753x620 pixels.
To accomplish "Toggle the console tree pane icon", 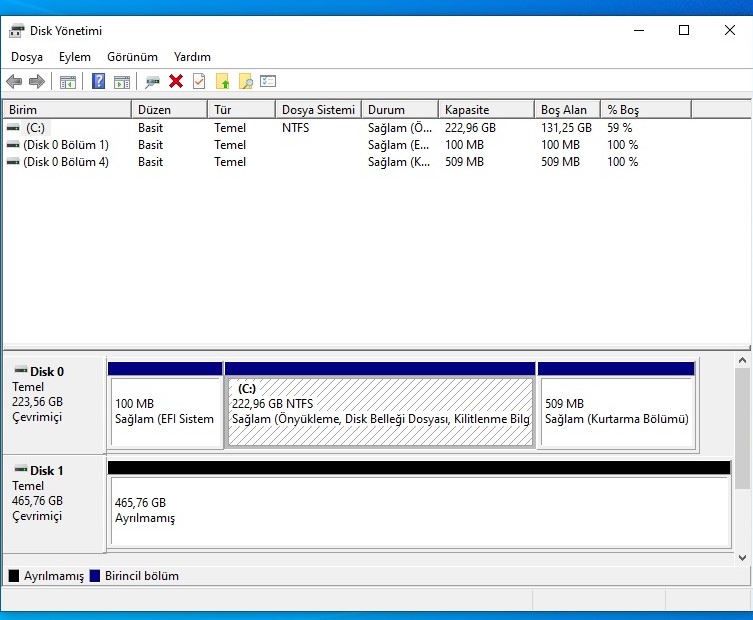I will point(68,82).
